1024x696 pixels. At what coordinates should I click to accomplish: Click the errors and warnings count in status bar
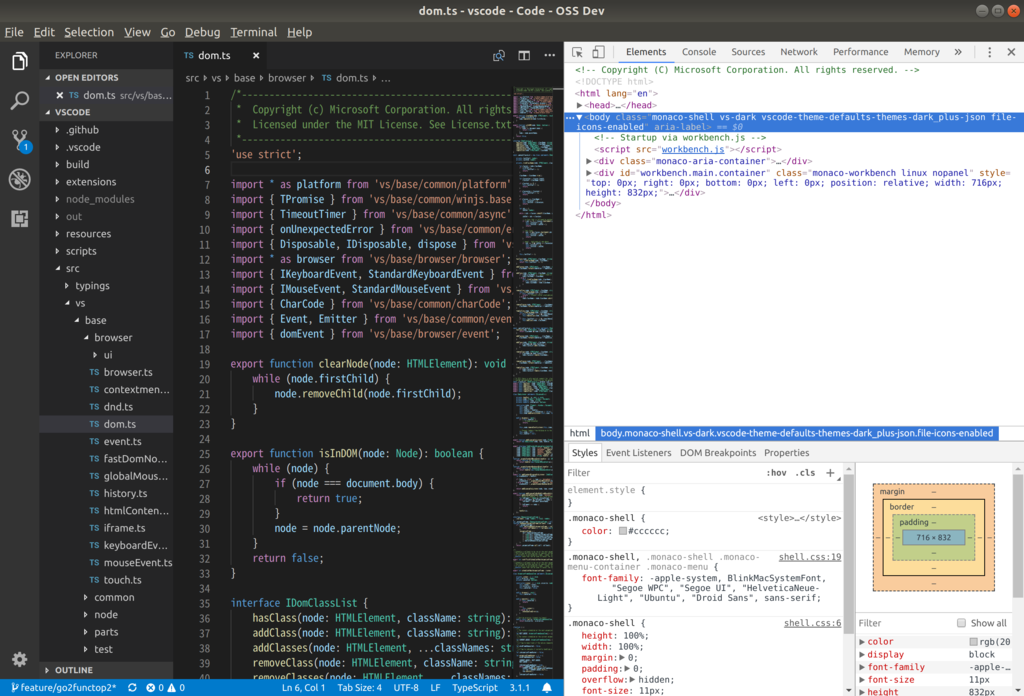click(x=165, y=688)
